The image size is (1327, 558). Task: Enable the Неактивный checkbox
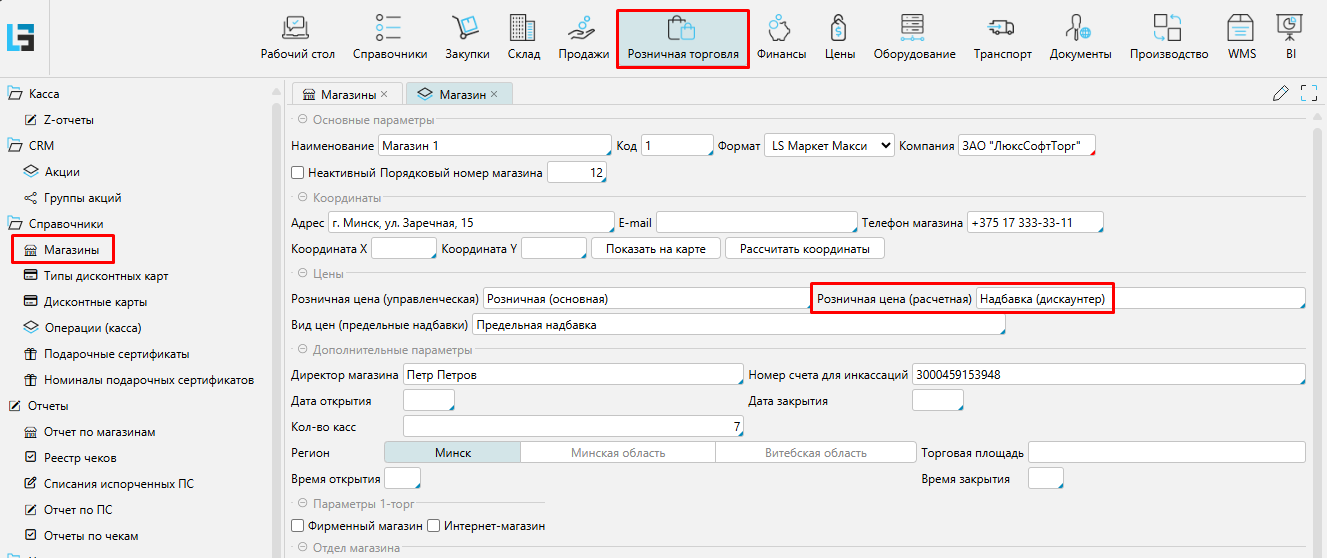297,173
